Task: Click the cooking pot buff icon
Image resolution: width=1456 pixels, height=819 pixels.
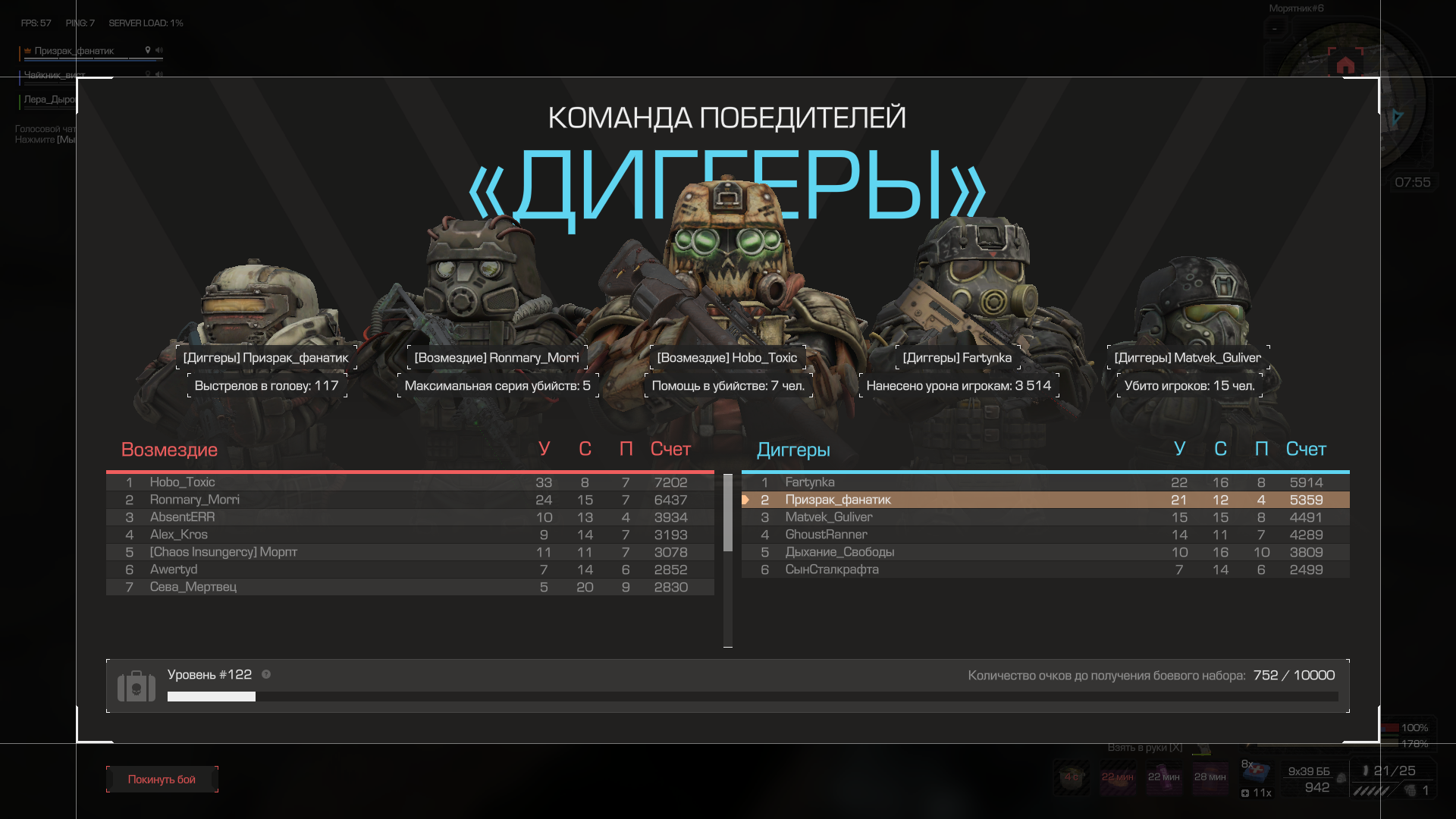Action: tap(1072, 777)
